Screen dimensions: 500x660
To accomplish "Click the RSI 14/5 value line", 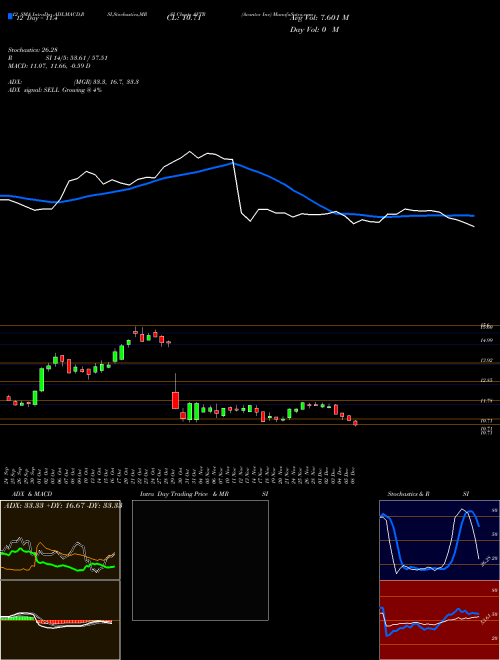I will (x=58, y=58).
